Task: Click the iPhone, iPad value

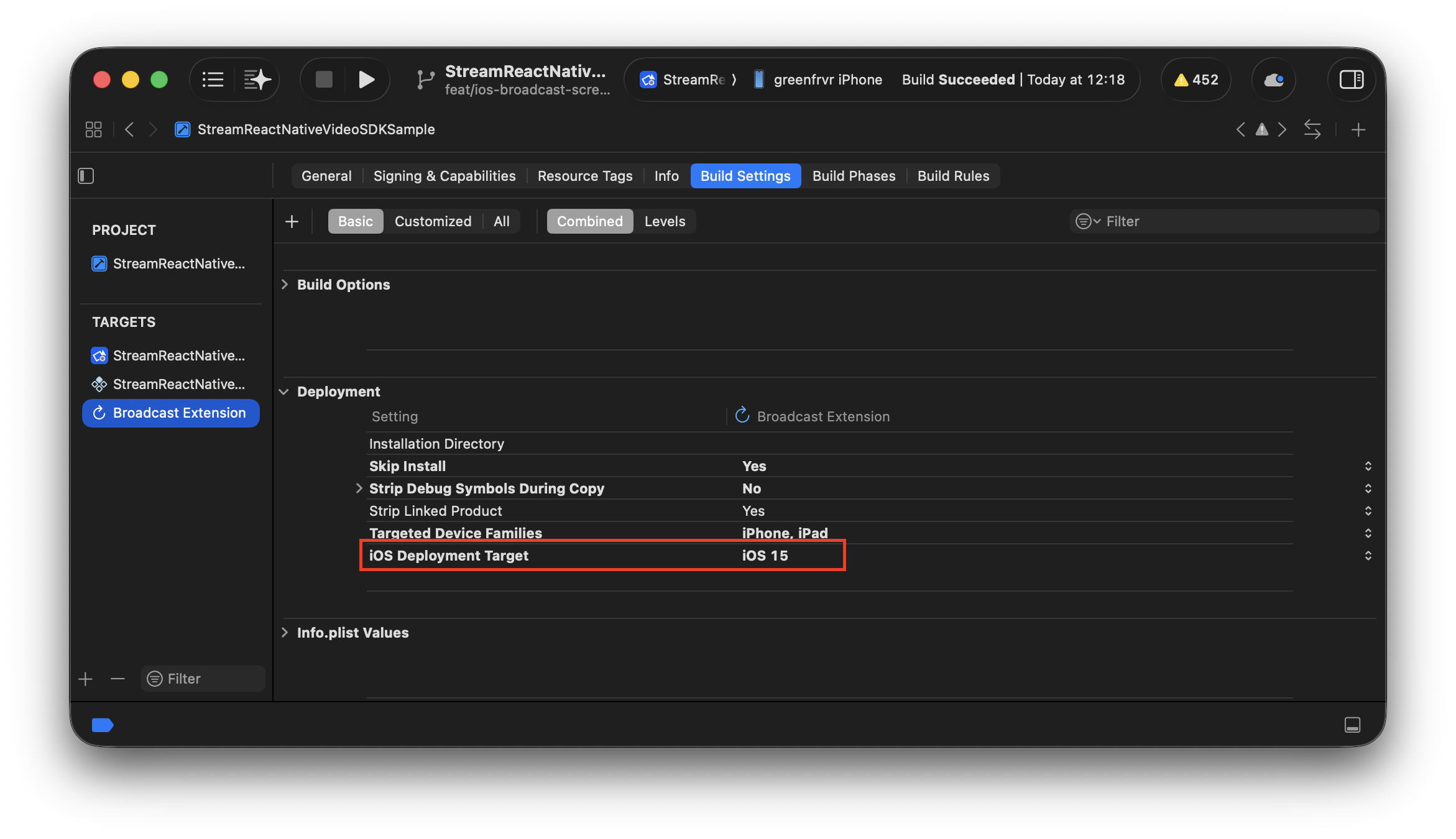Action: pyautogui.click(x=785, y=533)
